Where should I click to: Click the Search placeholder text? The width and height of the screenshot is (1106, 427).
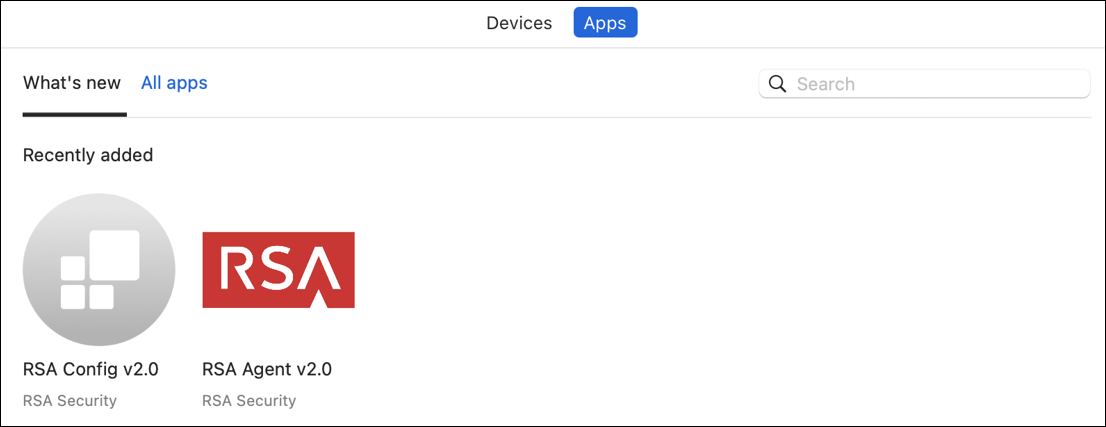coord(826,84)
